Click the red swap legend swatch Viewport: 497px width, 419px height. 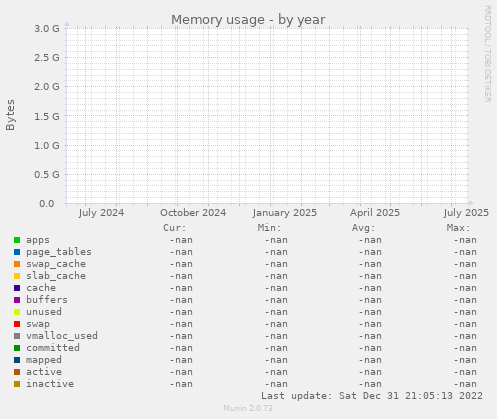click(17, 324)
